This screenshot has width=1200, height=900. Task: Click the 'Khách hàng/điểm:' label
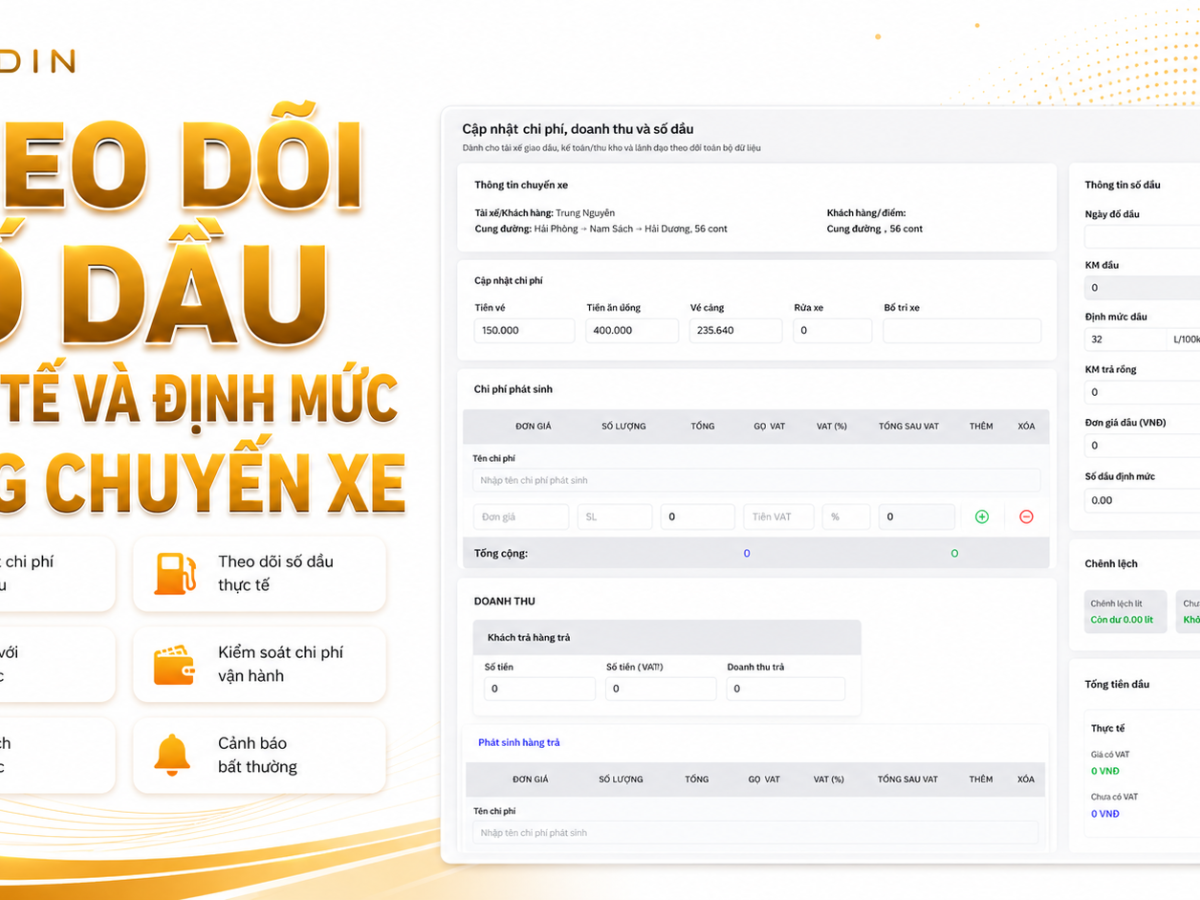pyautogui.click(x=866, y=213)
